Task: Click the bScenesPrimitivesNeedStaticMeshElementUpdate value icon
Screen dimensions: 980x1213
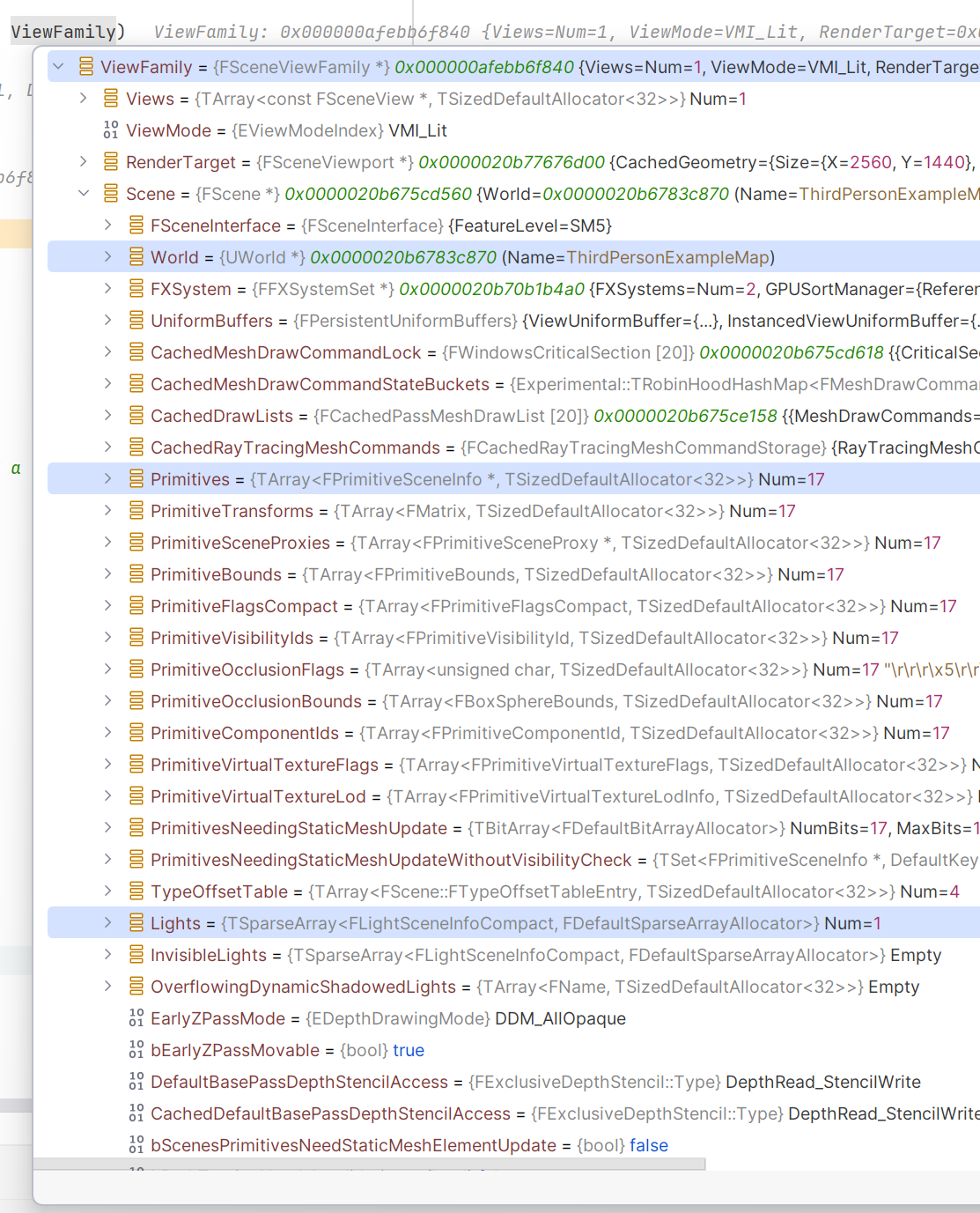Action: pos(136,1145)
